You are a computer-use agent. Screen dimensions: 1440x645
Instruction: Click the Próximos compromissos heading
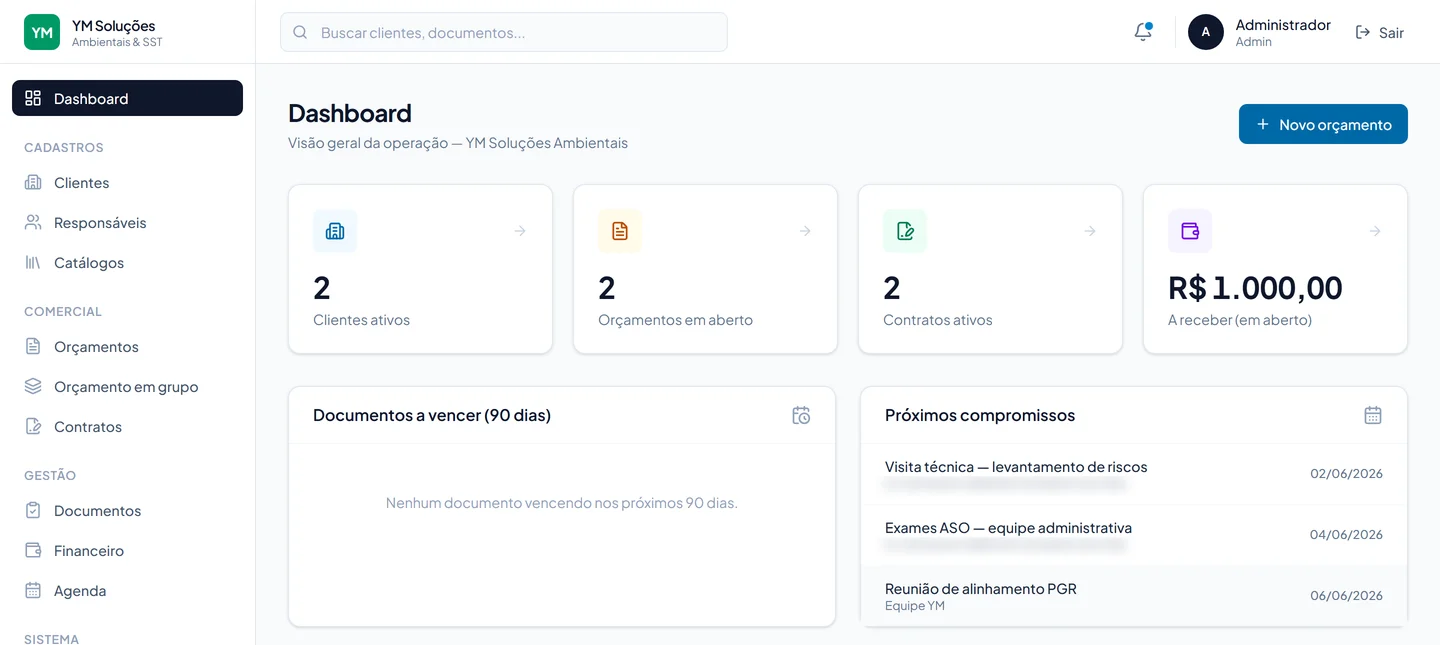[x=980, y=415]
